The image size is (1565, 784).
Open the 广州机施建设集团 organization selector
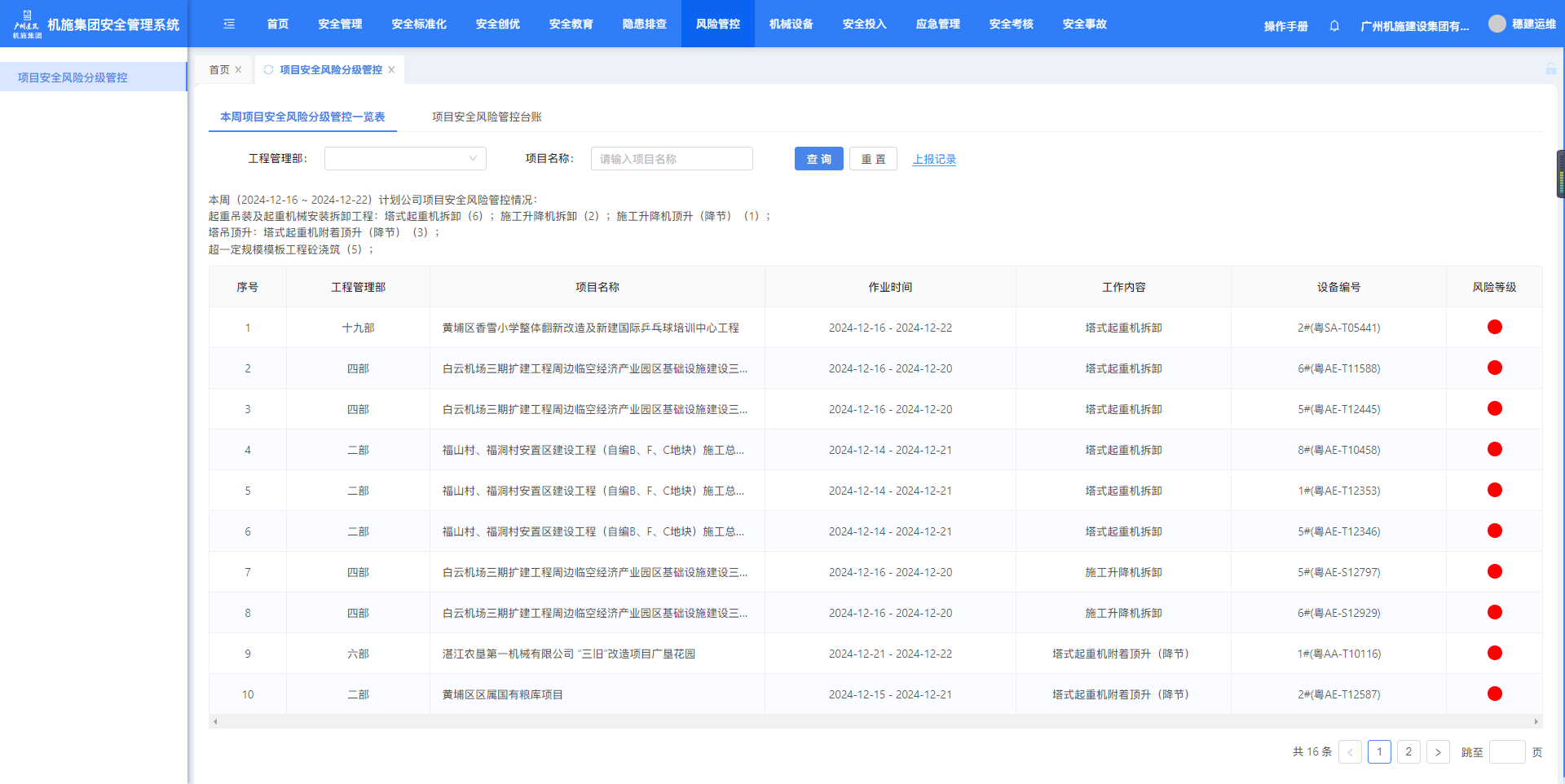pos(1414,26)
